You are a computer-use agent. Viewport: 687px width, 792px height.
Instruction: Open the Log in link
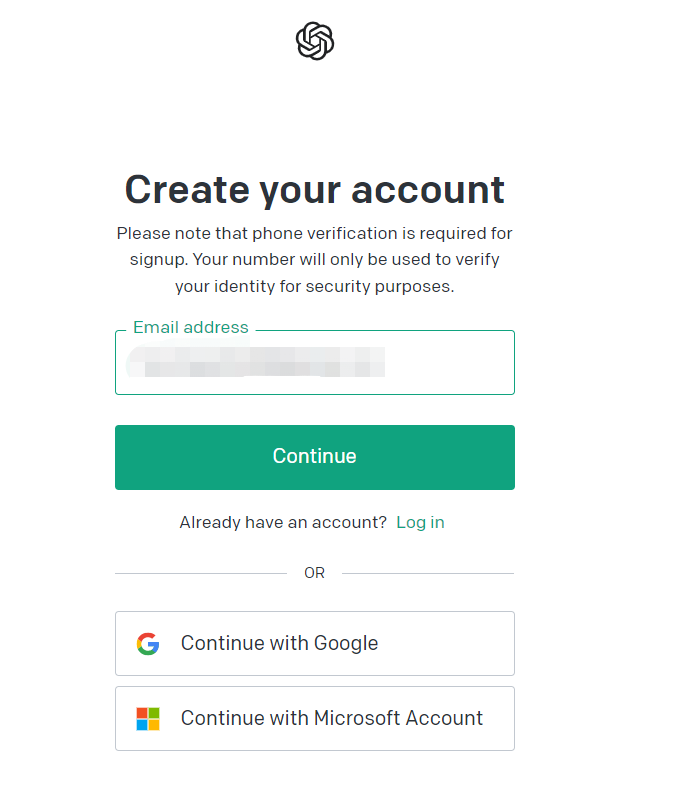pyautogui.click(x=420, y=522)
